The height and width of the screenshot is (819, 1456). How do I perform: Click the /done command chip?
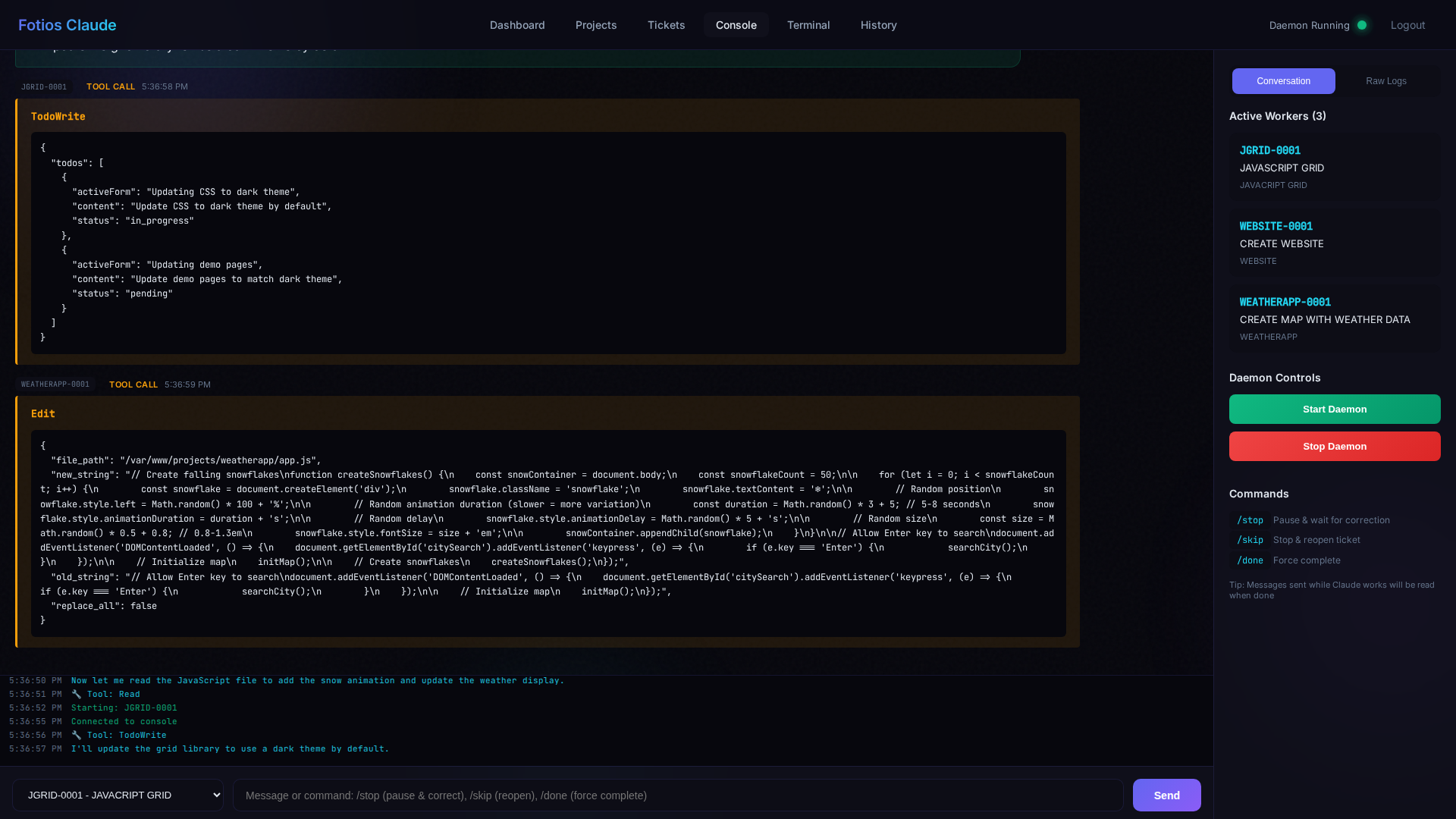coord(1250,560)
